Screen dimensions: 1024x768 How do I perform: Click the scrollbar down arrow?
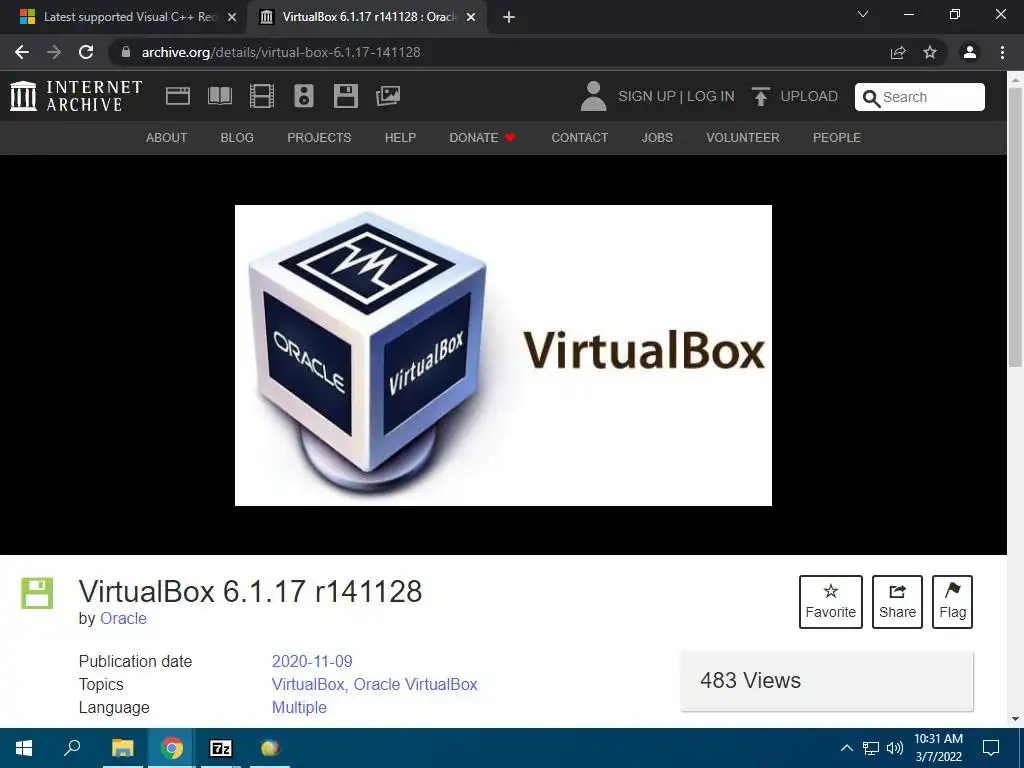(1016, 720)
